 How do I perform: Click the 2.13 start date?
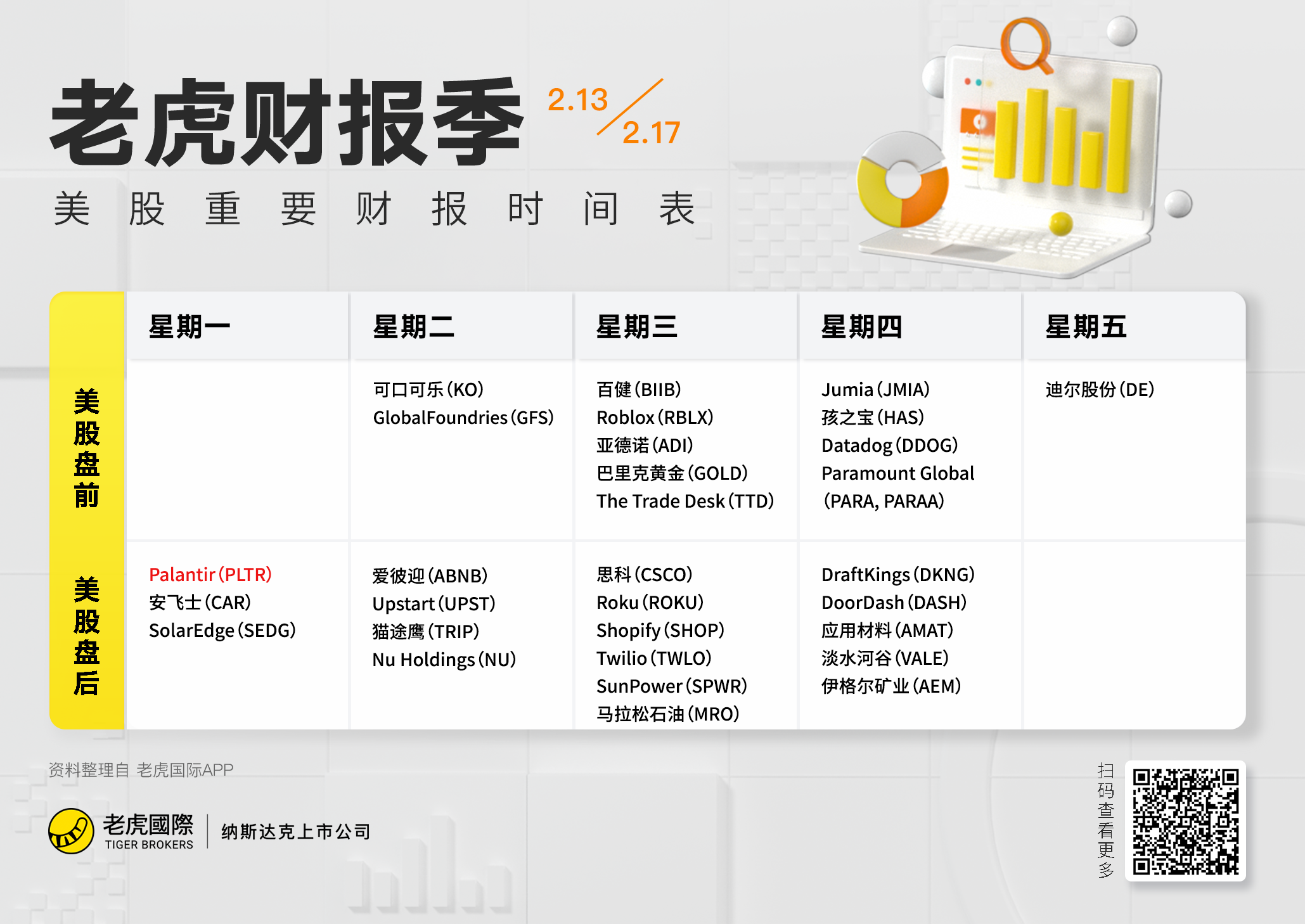pyautogui.click(x=577, y=99)
